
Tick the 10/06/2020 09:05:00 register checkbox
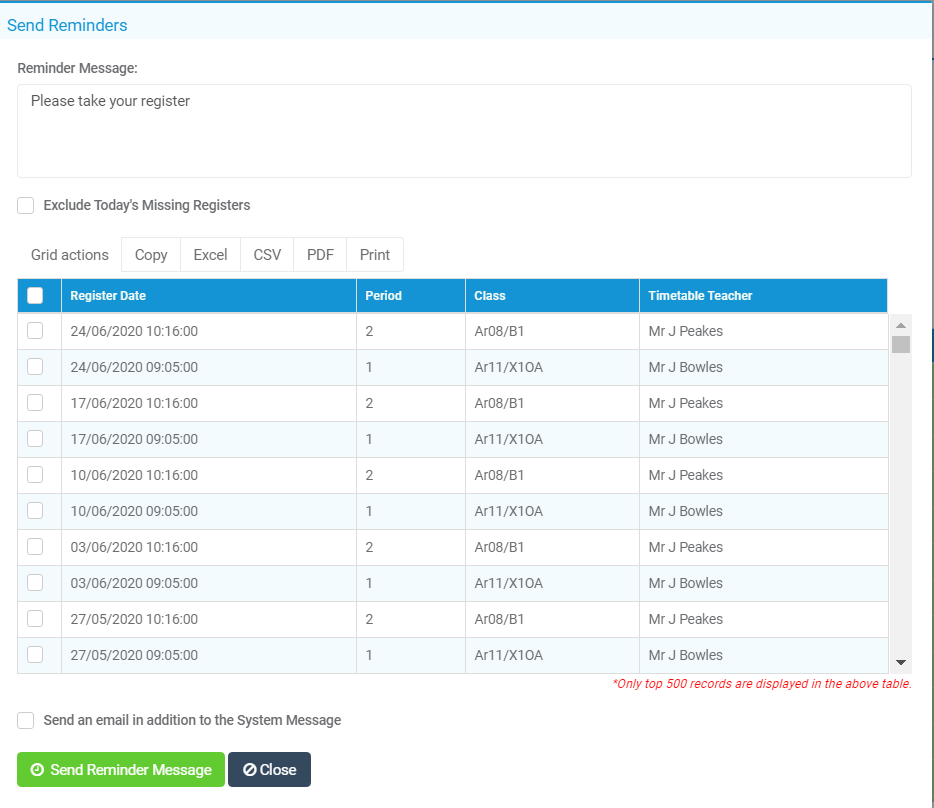(35, 511)
